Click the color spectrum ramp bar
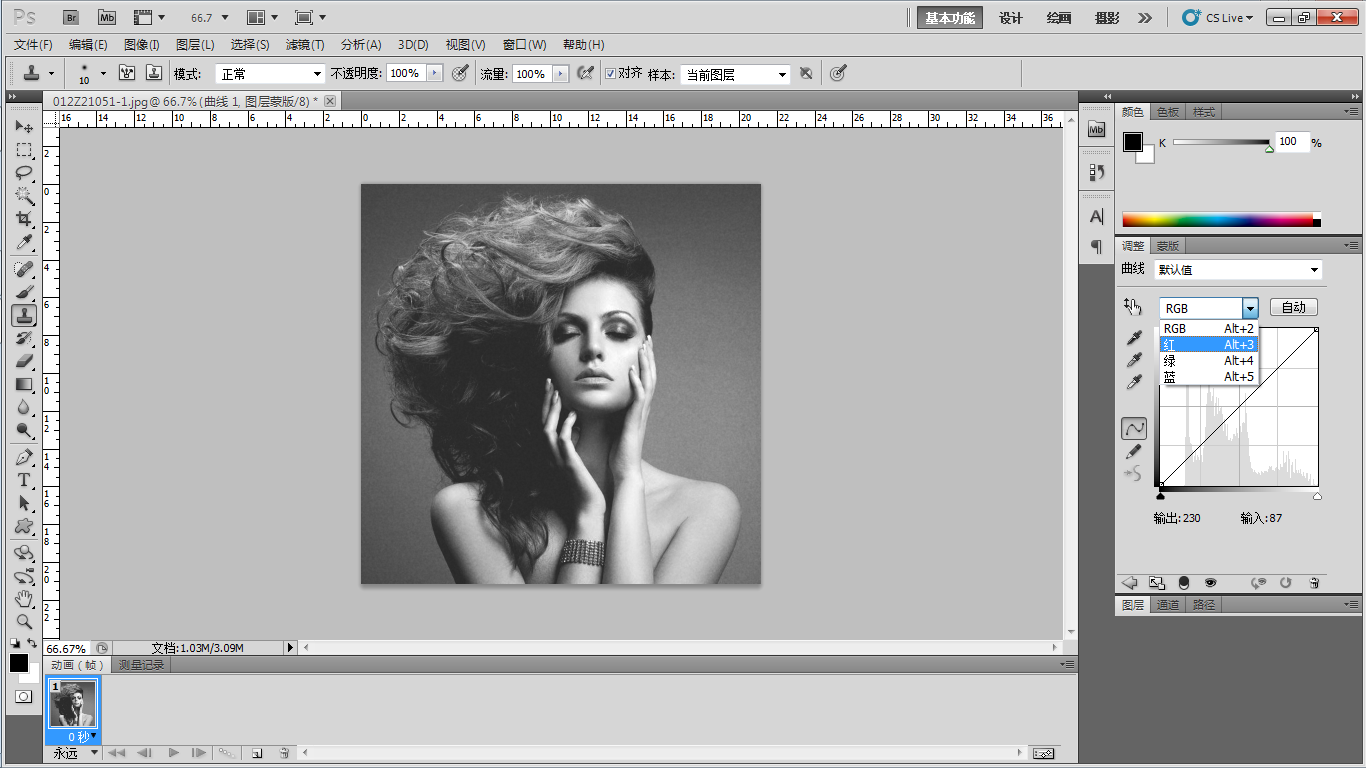Image resolution: width=1366 pixels, height=768 pixels. point(1217,220)
